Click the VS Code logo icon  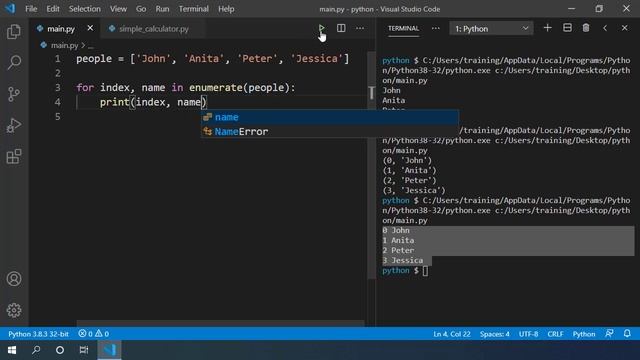10,8
